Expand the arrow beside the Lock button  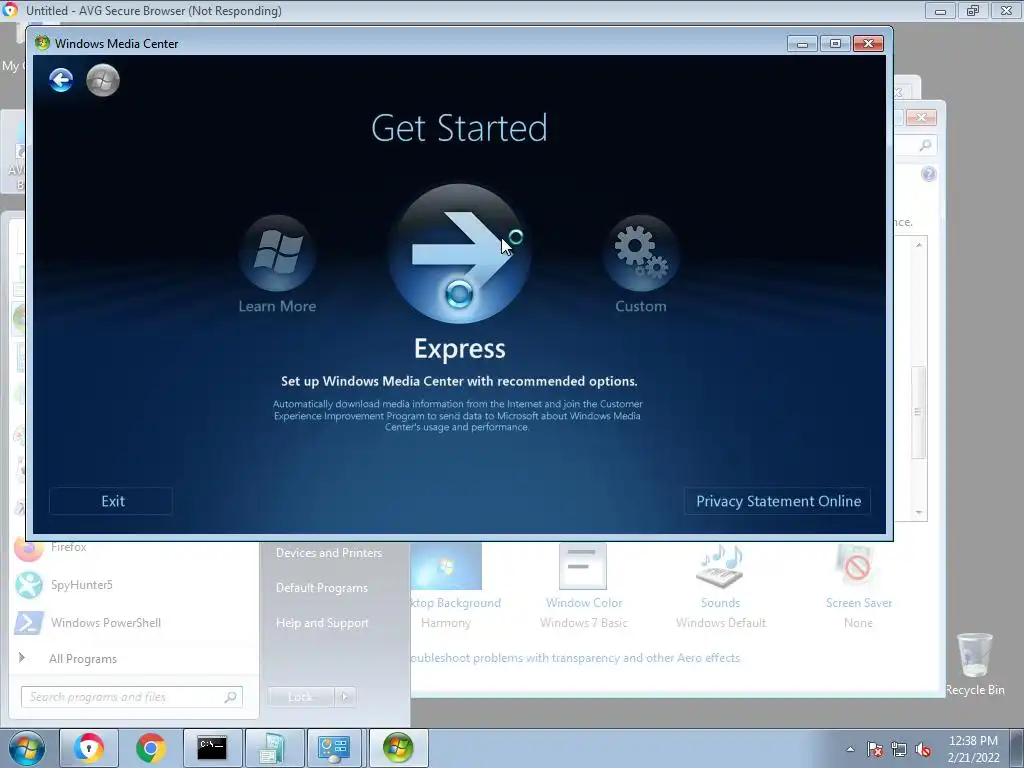(x=345, y=697)
